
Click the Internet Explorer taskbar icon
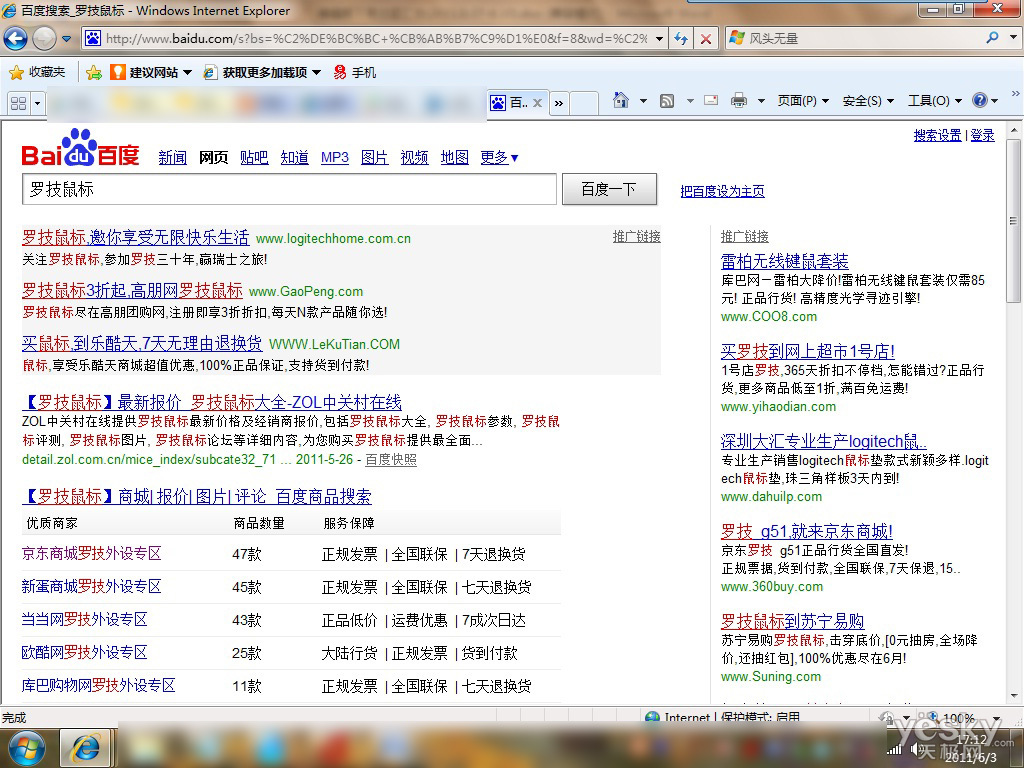(x=86, y=748)
